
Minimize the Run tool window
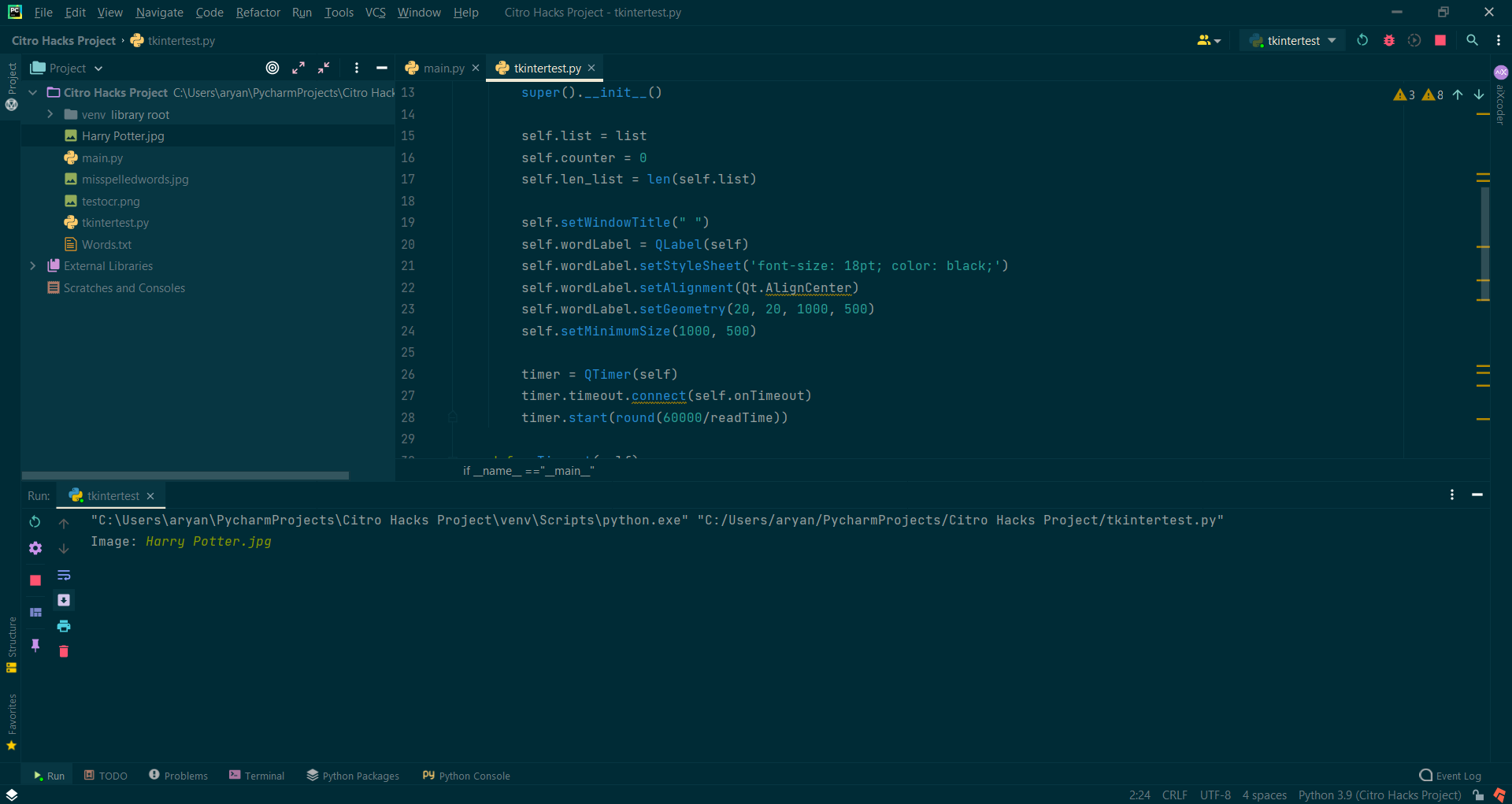[x=1477, y=495]
